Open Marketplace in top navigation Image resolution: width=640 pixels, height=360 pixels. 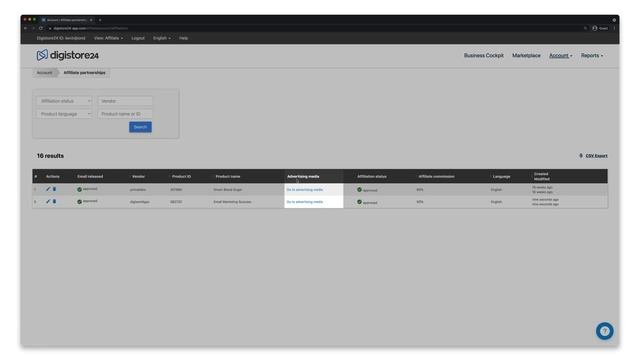click(526, 56)
